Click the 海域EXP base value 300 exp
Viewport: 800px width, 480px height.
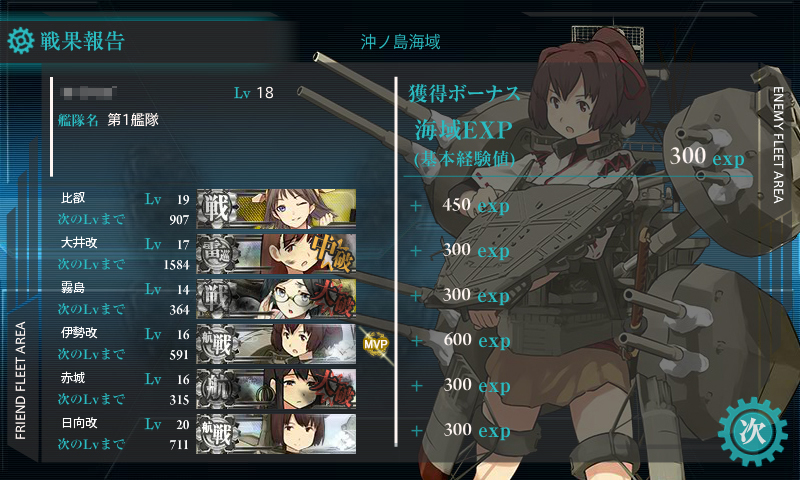tap(707, 156)
